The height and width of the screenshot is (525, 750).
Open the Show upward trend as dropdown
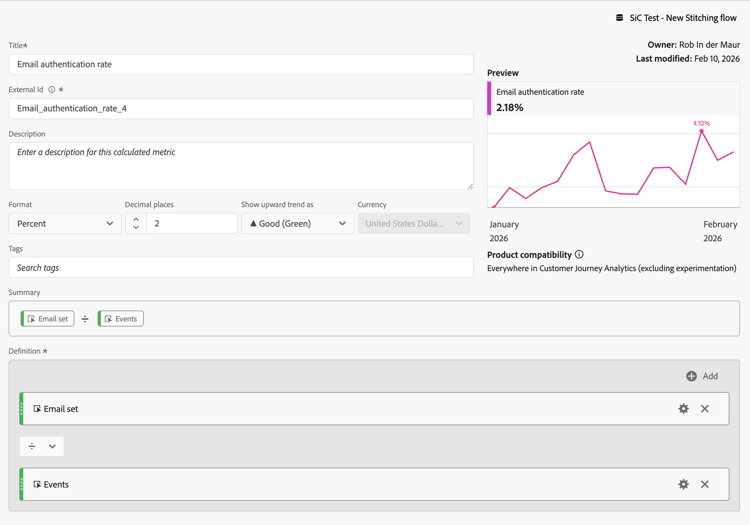coord(298,223)
